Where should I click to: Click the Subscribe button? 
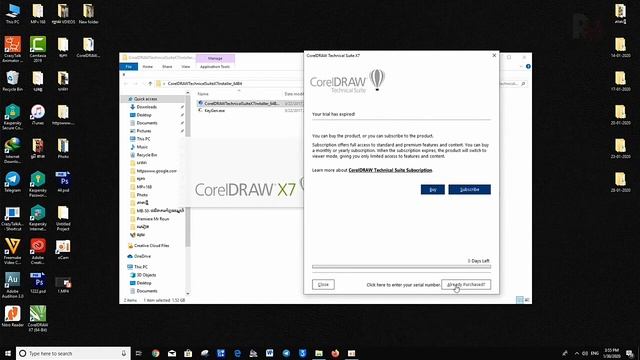click(469, 189)
